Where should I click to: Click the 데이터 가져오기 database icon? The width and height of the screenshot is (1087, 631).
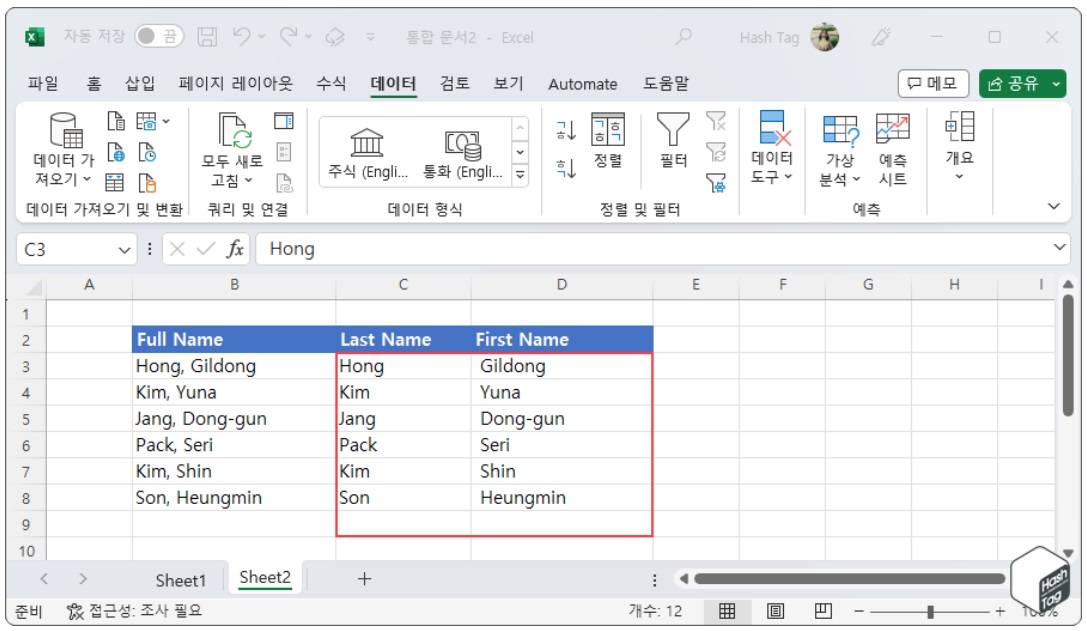click(66, 130)
